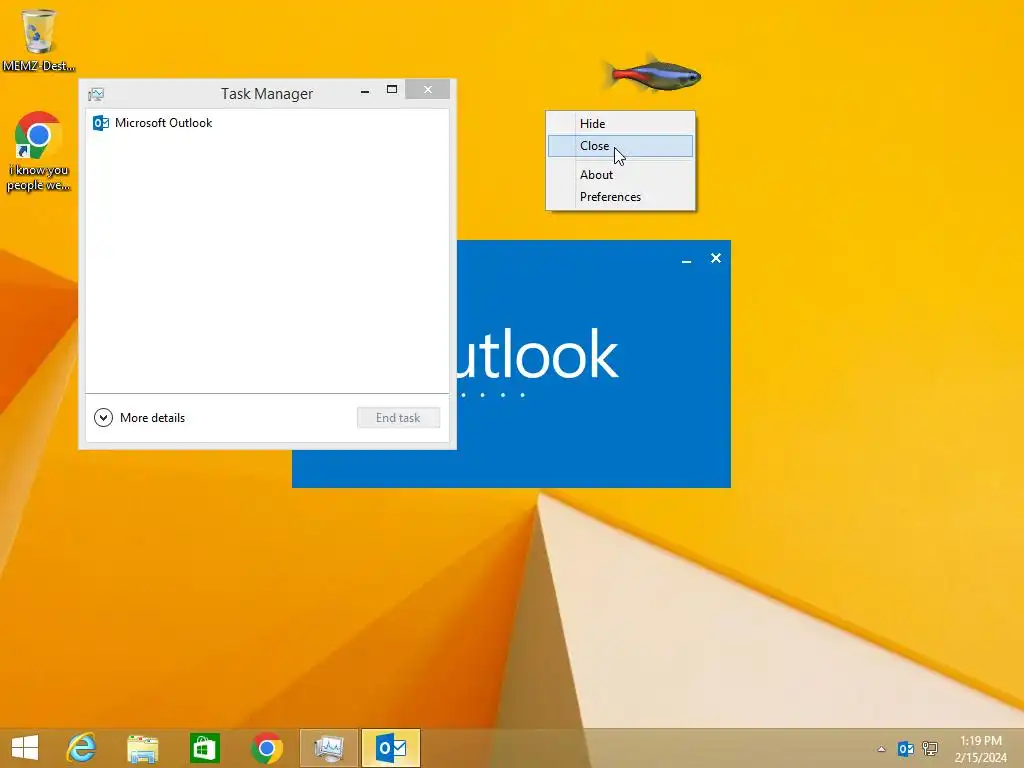Image resolution: width=1024 pixels, height=768 pixels.
Task: Switch to Task Manager taskbar button
Action: pos(328,748)
